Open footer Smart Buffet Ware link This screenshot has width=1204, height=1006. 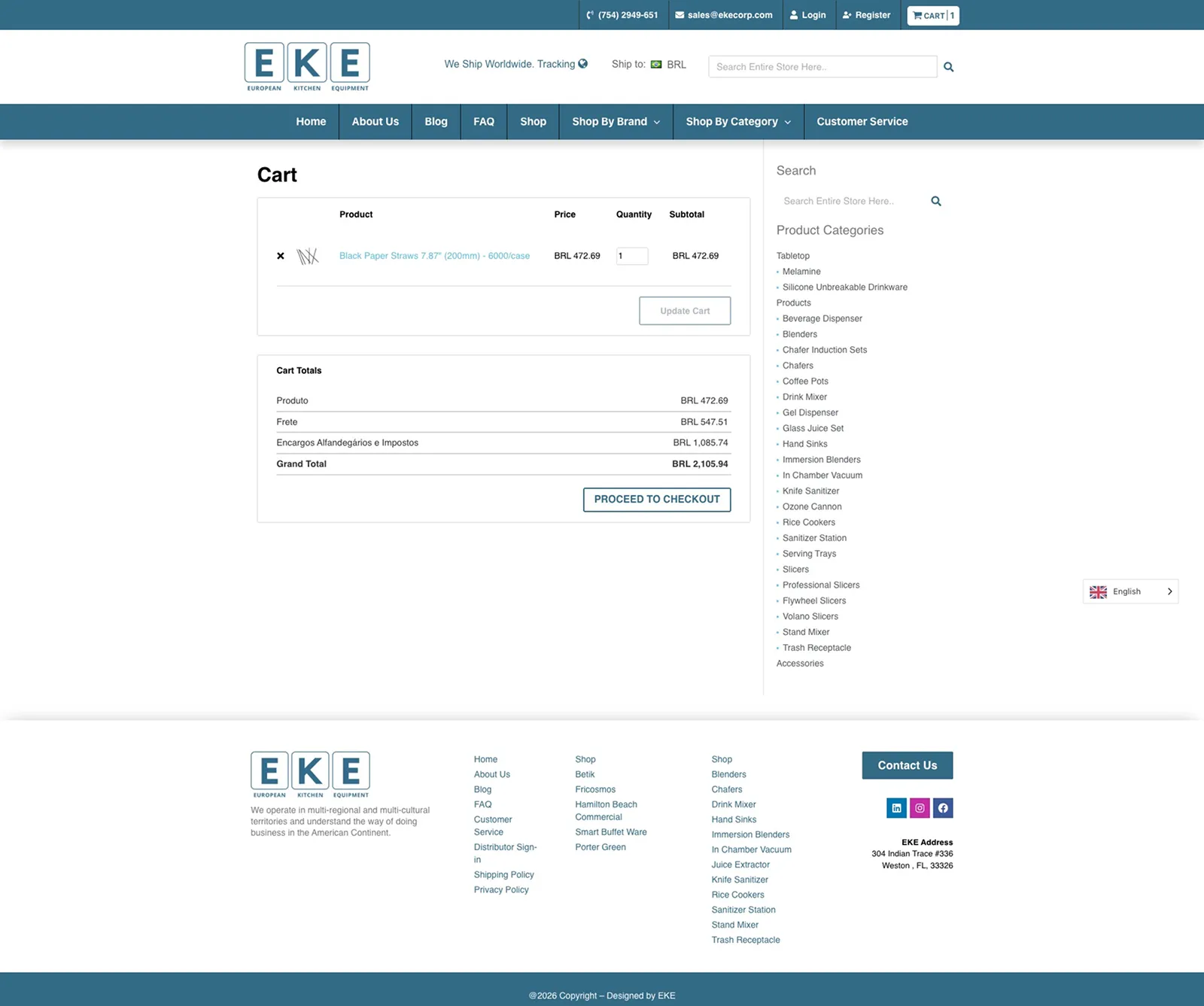click(x=611, y=832)
